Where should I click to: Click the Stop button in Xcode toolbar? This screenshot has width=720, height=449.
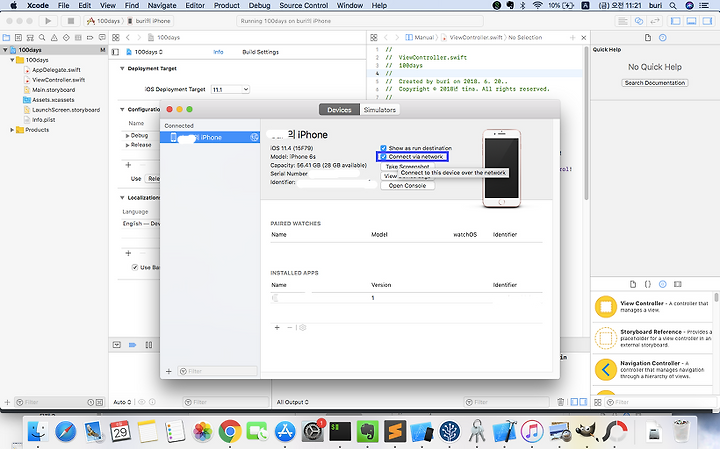(71, 21)
